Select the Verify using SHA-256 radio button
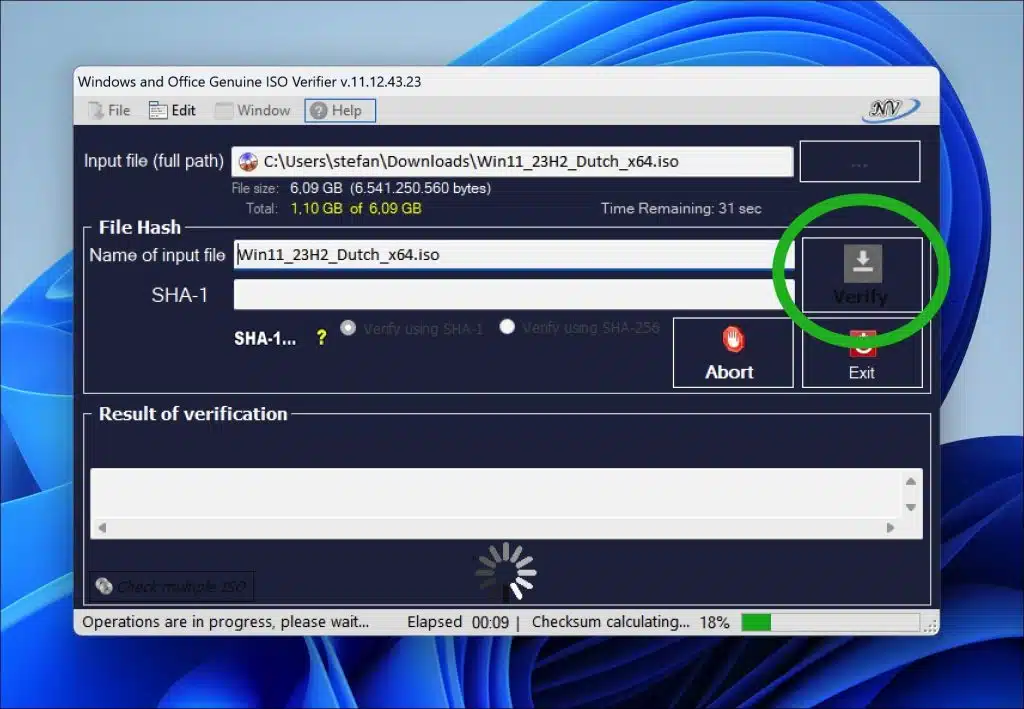1024x709 pixels. pos(507,326)
